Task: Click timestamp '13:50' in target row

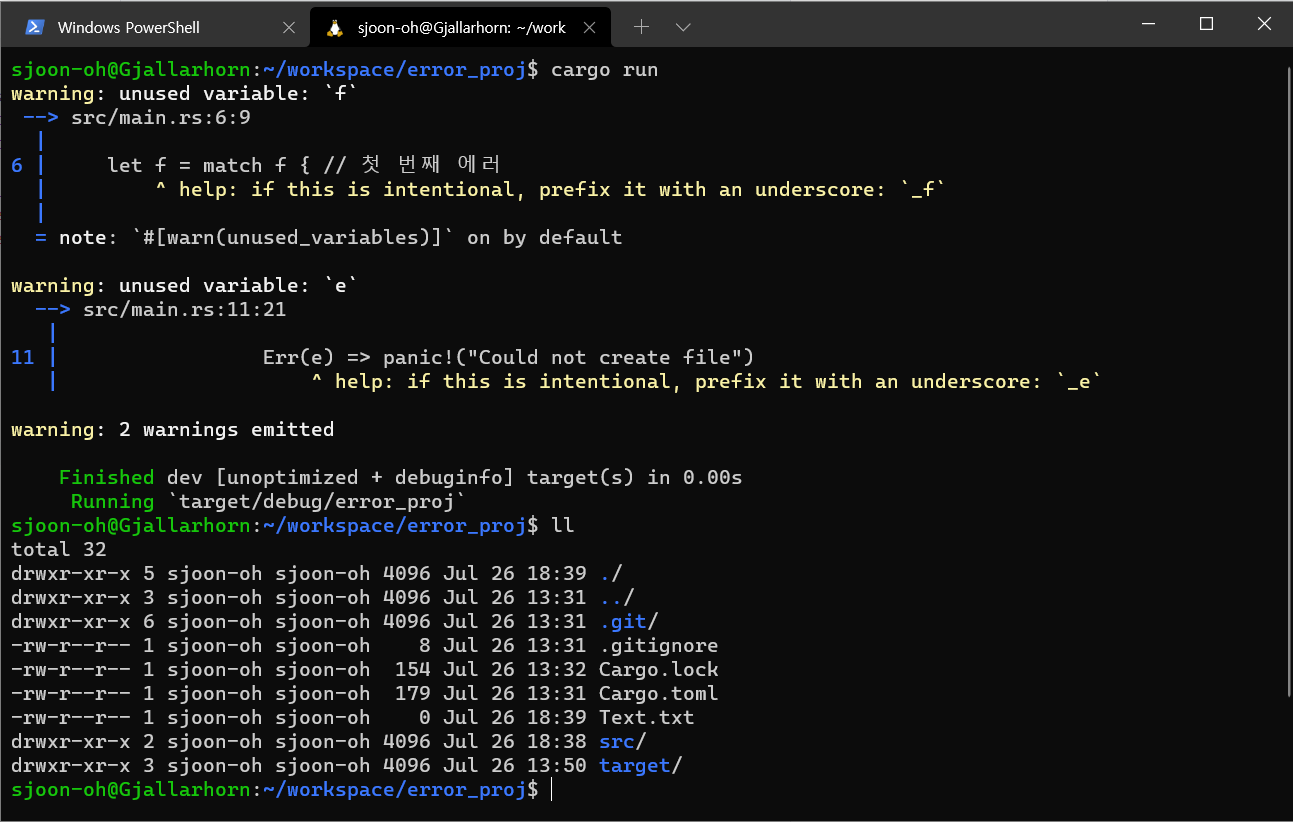Action: [x=557, y=765]
